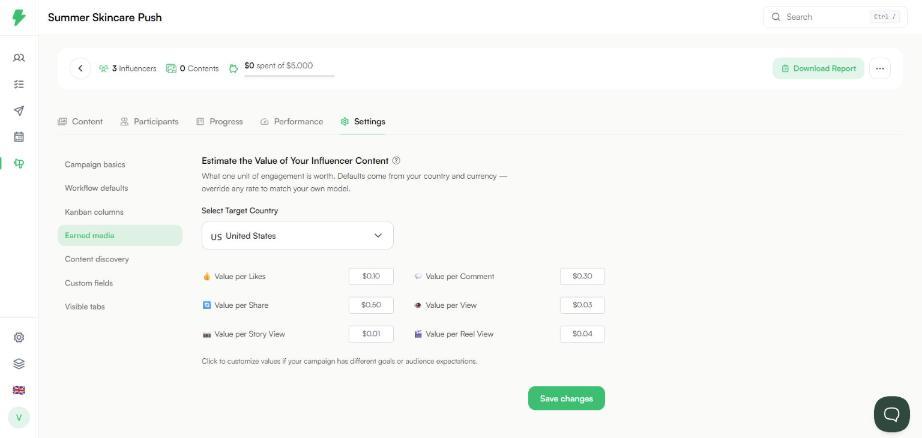Click the eye icon beside Value per View
This screenshot has height=438, width=922.
(x=418, y=305)
